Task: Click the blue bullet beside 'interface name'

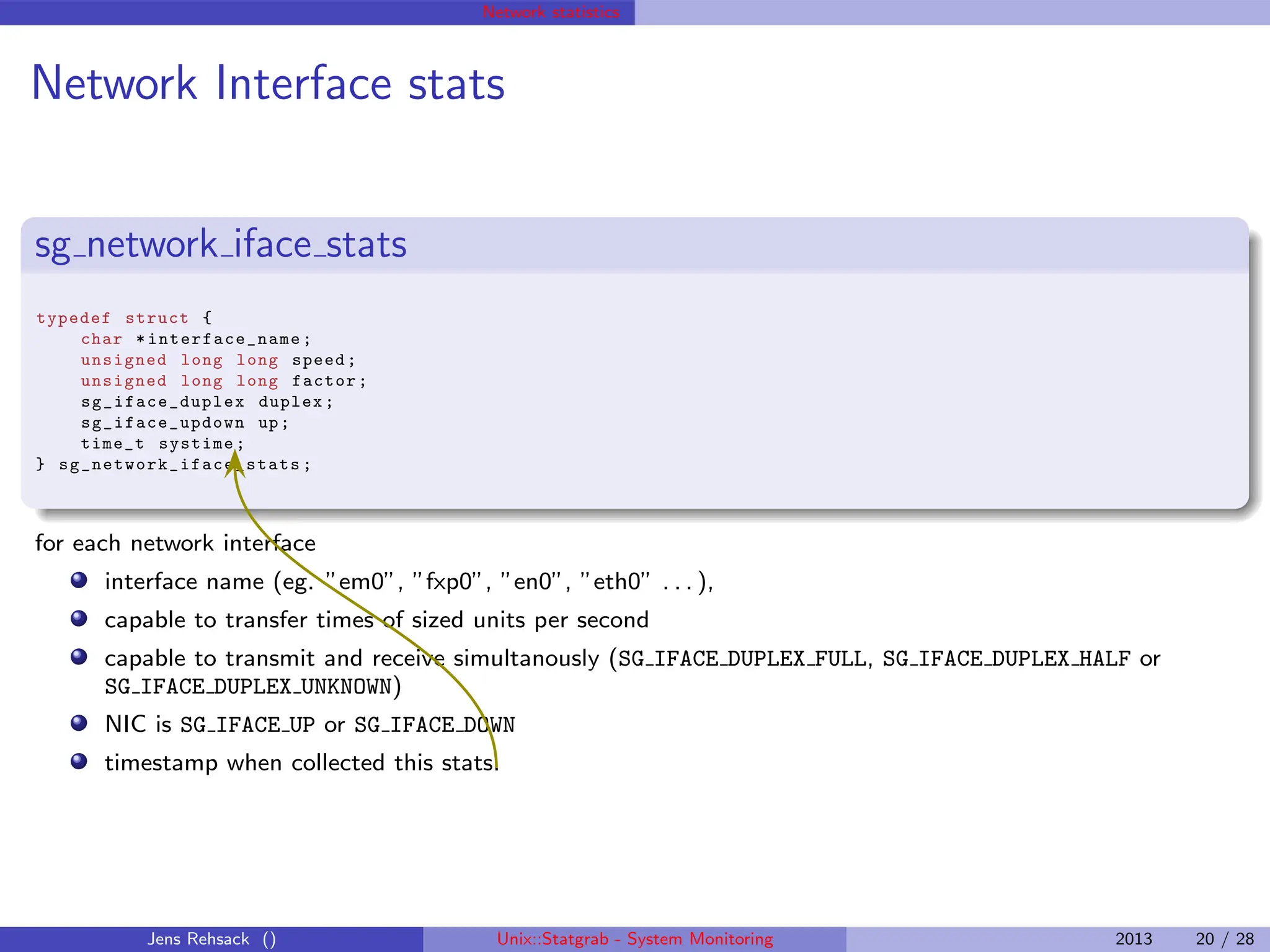Action: click(79, 580)
